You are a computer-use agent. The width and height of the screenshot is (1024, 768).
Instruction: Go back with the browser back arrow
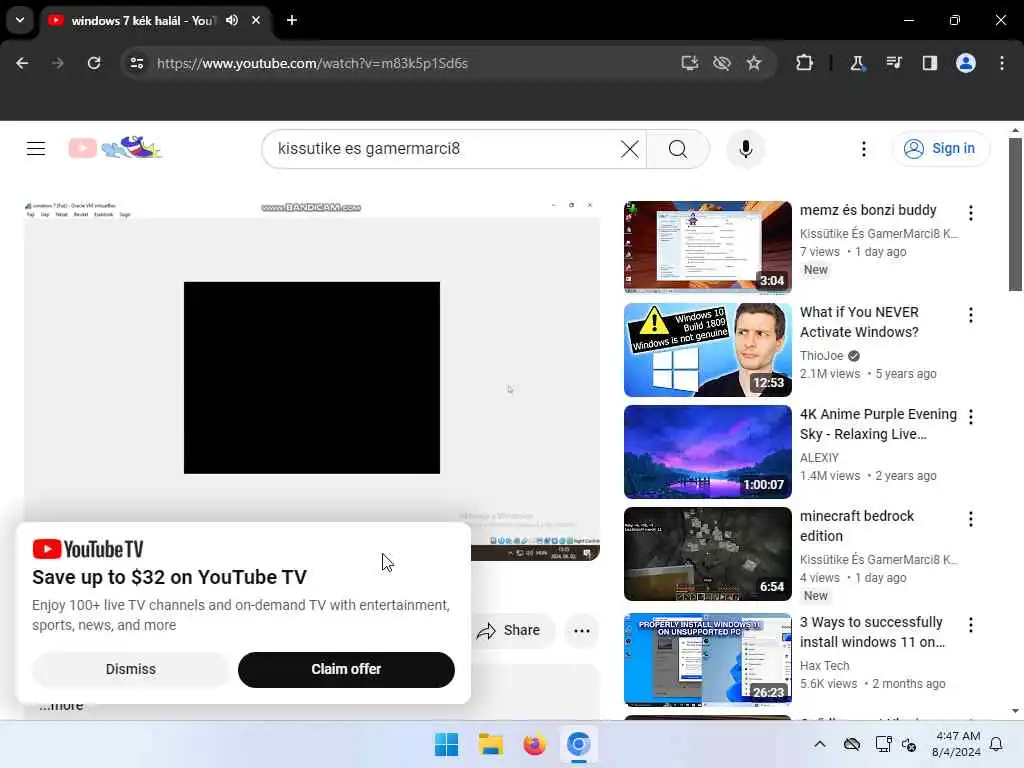[x=22, y=63]
